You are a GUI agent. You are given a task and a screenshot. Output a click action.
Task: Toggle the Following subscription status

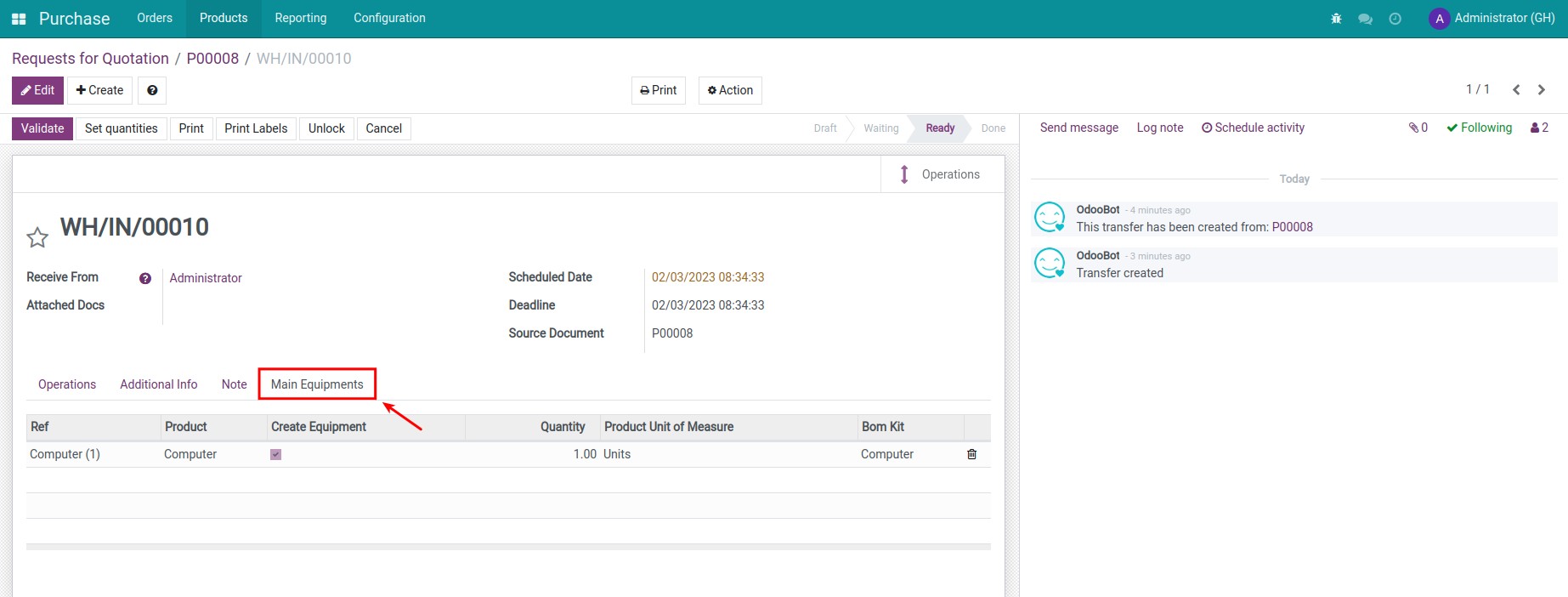[x=1479, y=128]
